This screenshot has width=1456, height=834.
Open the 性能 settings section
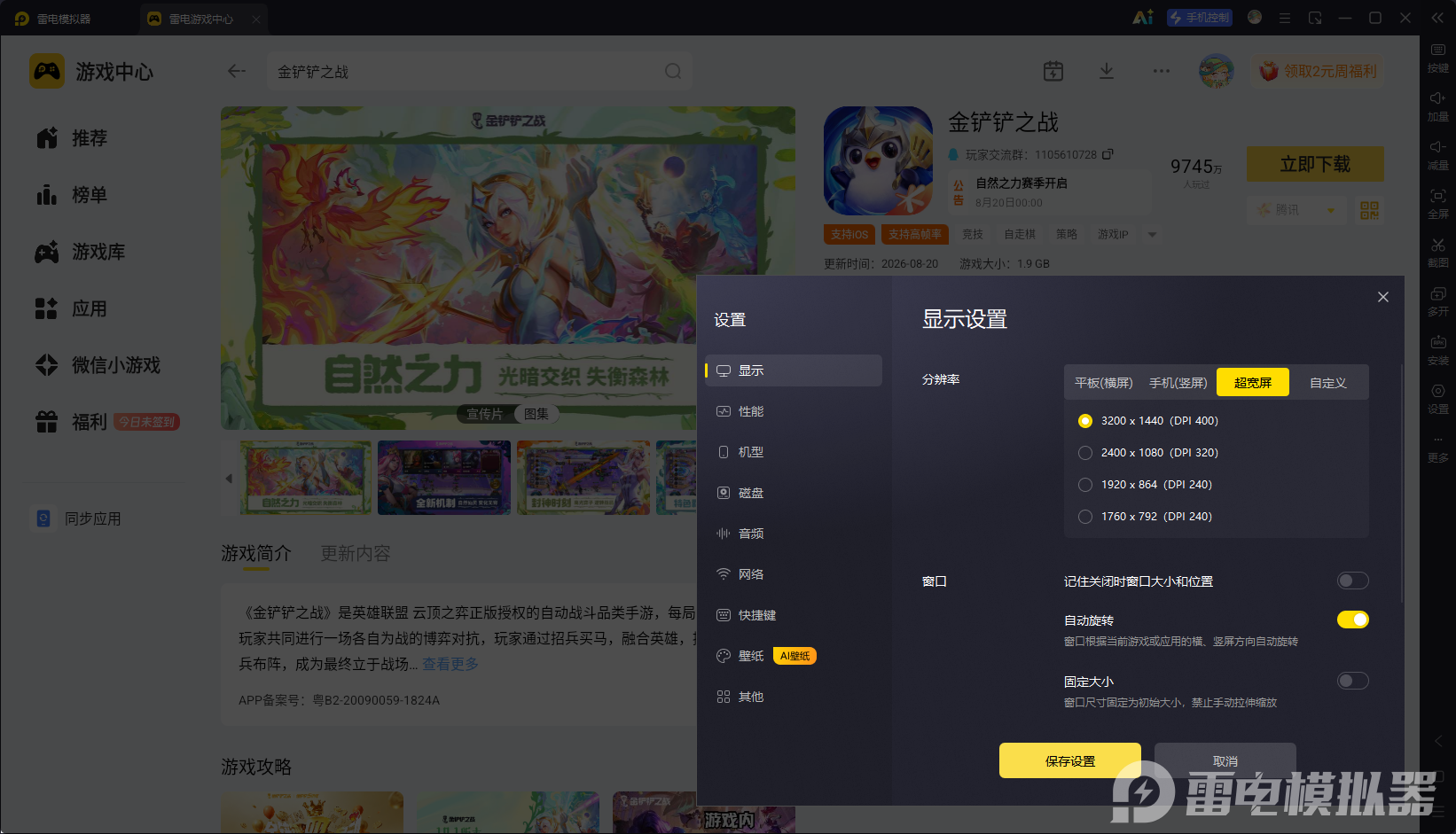[794, 411]
